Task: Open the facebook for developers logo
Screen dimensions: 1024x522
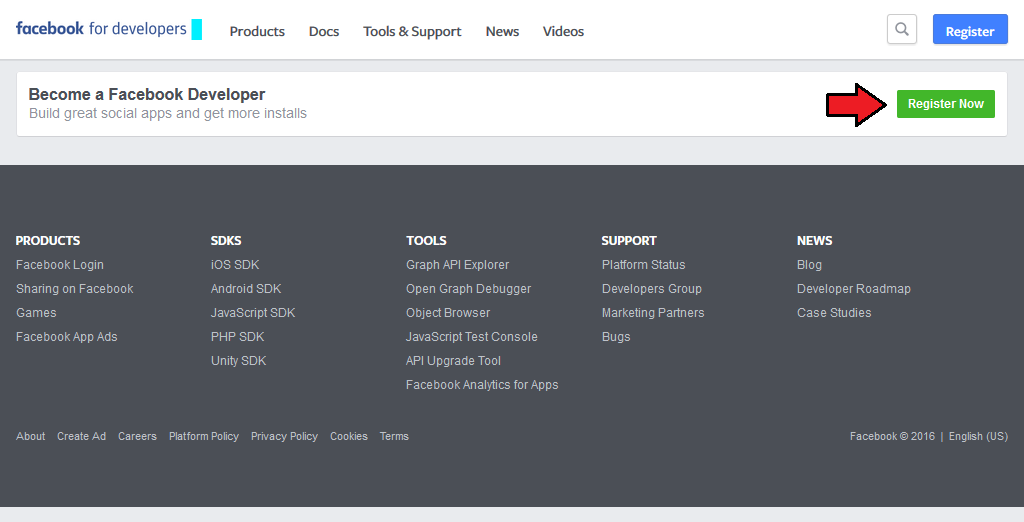Action: coord(101,29)
